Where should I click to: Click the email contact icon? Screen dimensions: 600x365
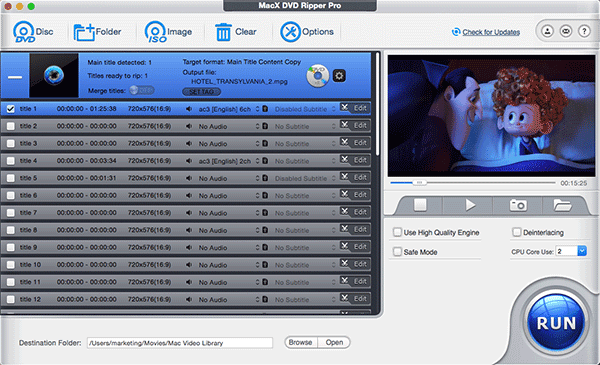coord(566,31)
